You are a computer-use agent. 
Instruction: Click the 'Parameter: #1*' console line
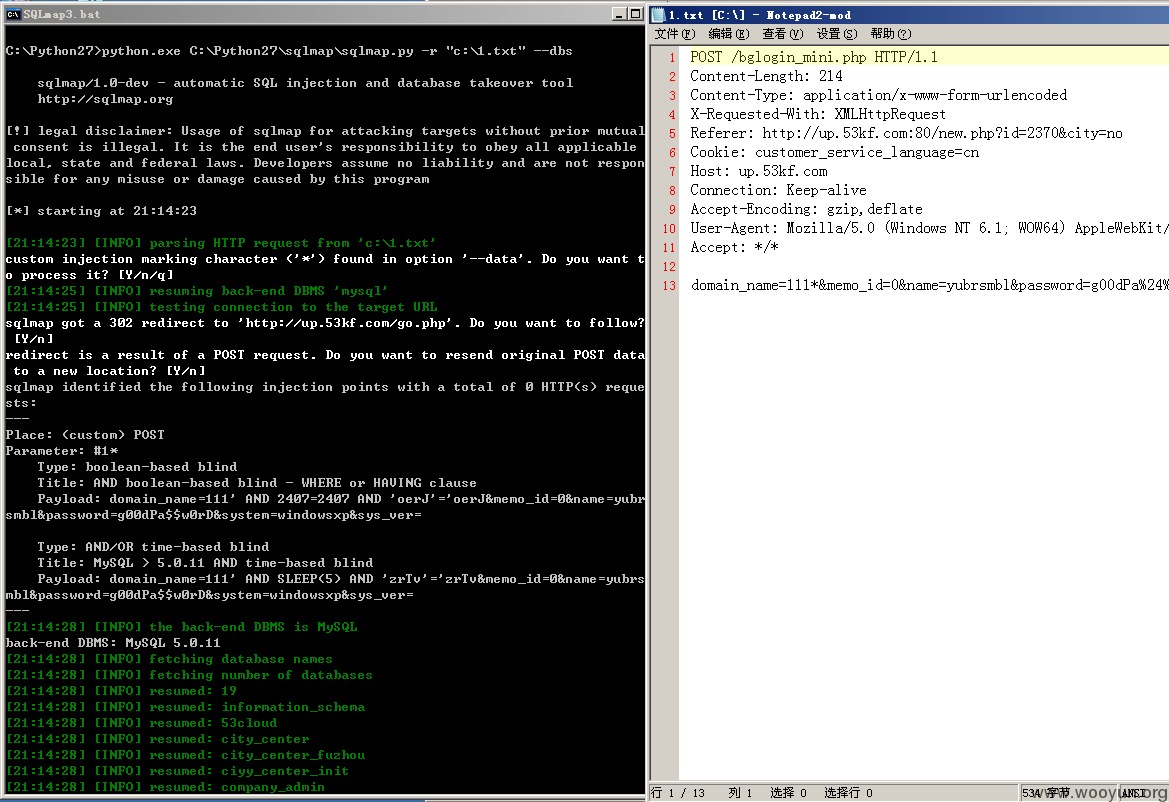point(62,451)
